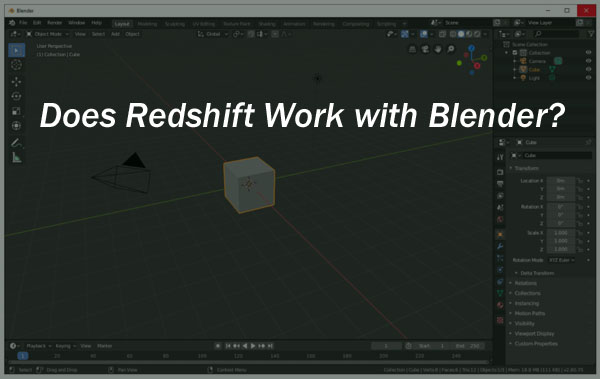This screenshot has height=379, width=600.
Task: Click the toggle camera view icon
Action: pos(425,49)
